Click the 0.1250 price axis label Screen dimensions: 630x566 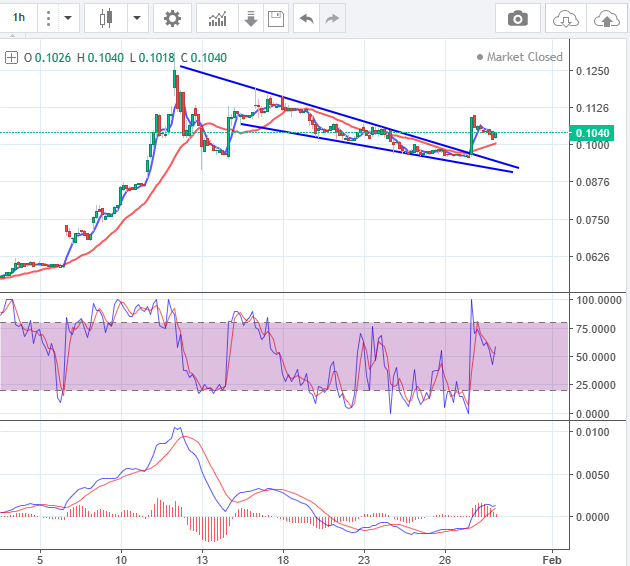(x=592, y=71)
